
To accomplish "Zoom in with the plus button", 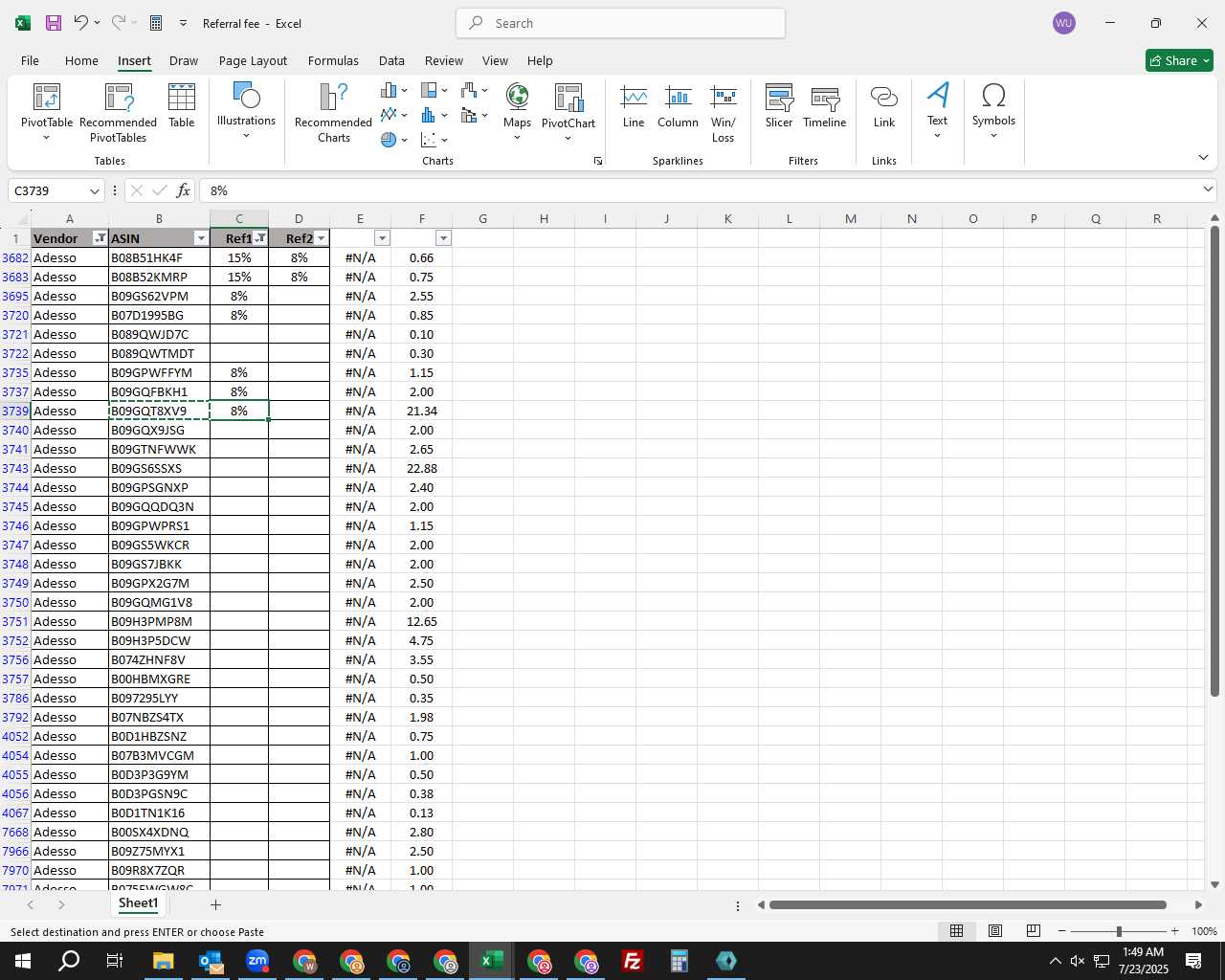I will [1175, 931].
